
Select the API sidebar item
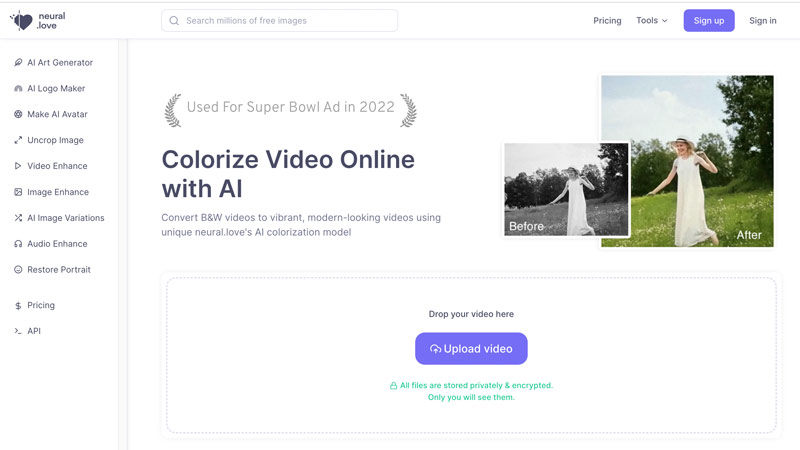tap(34, 331)
